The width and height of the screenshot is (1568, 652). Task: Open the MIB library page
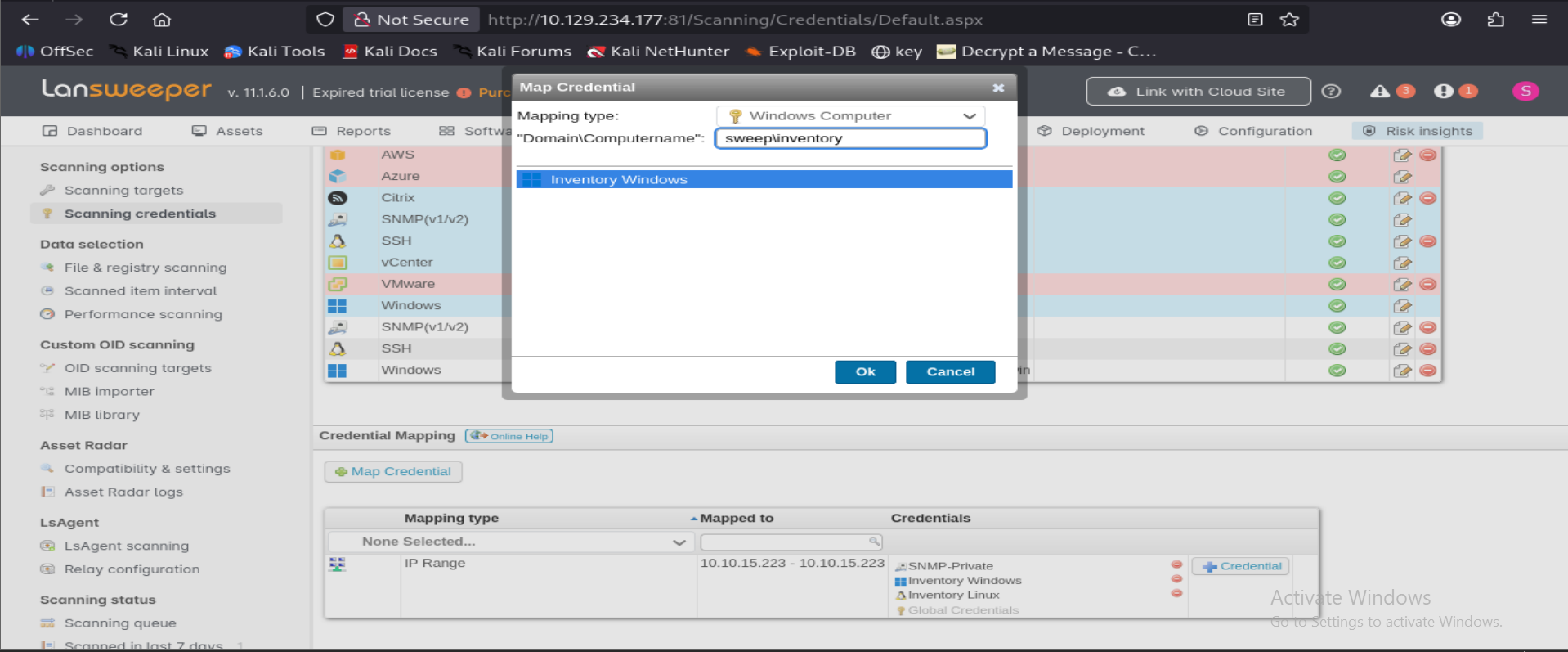[101, 415]
